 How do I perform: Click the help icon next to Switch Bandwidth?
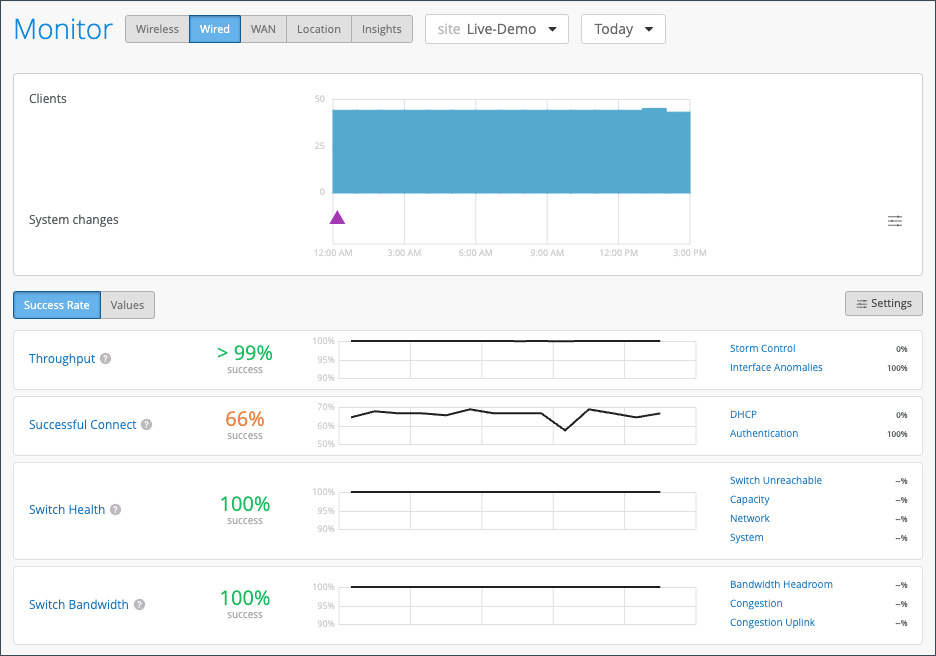tap(140, 605)
